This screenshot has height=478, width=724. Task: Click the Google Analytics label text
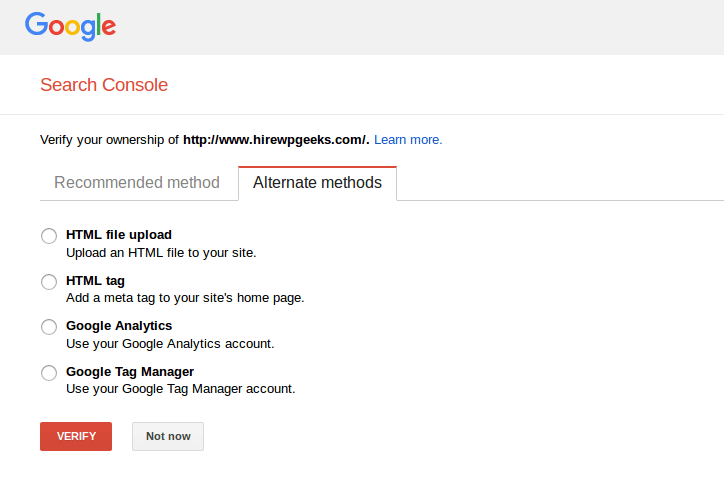[119, 326]
